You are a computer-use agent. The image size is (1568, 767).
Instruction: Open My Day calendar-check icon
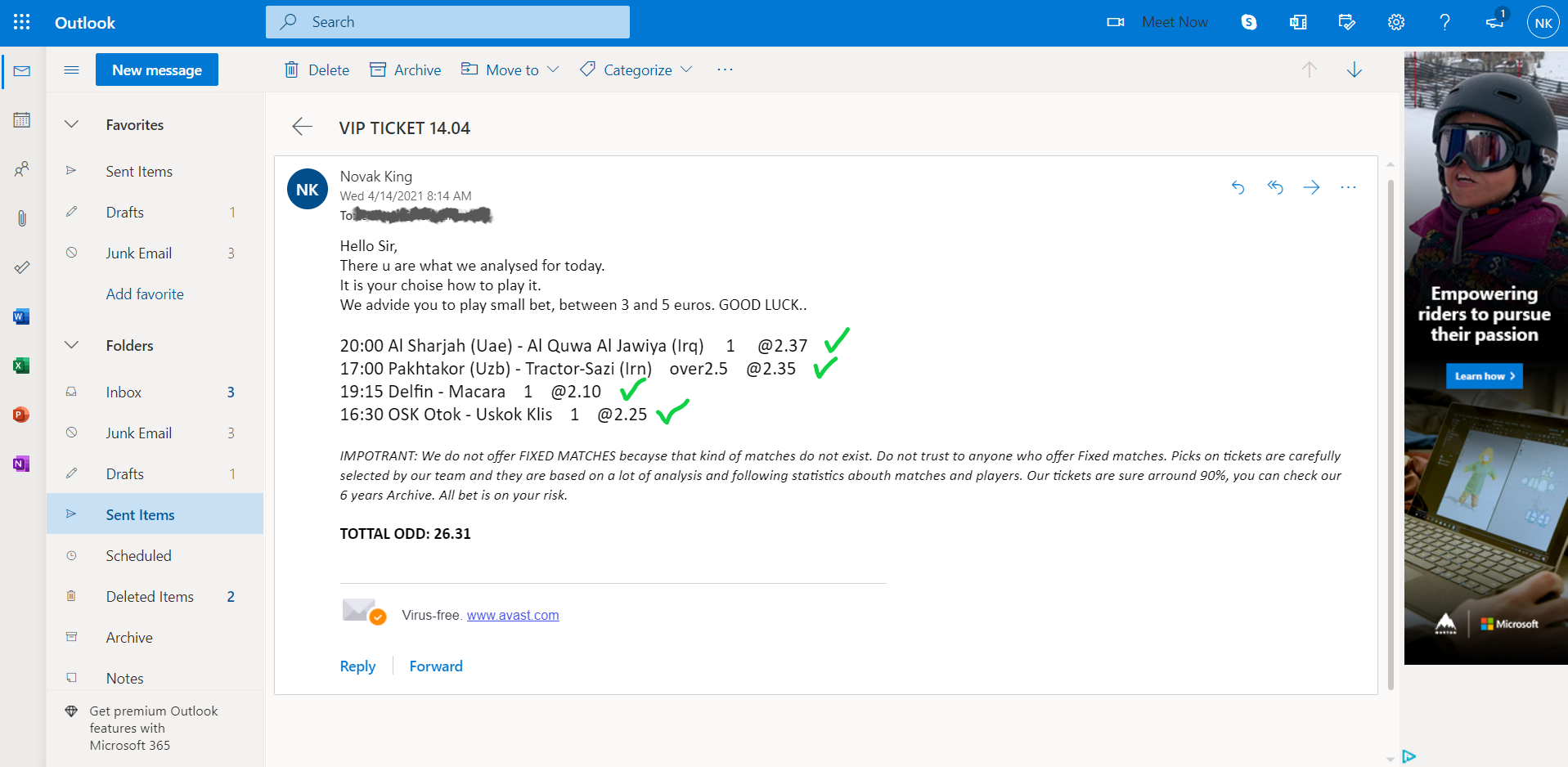(x=1347, y=22)
